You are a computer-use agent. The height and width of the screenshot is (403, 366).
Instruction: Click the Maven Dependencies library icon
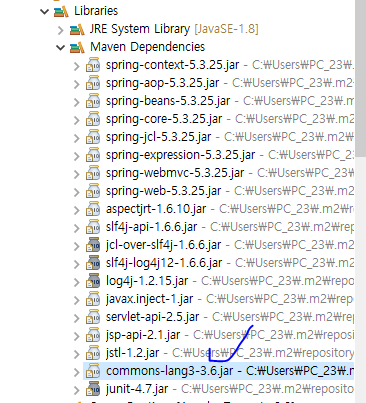77,47
